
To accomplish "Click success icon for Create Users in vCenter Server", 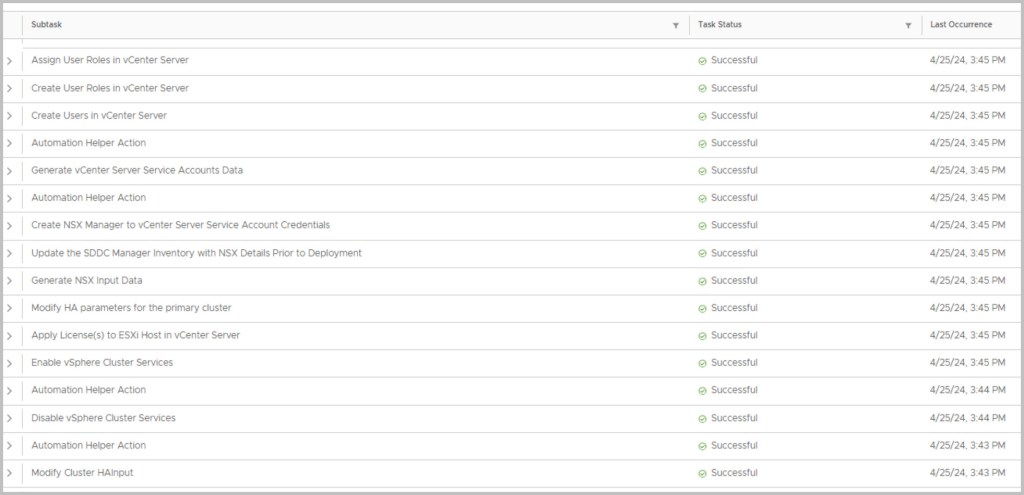I will point(702,116).
